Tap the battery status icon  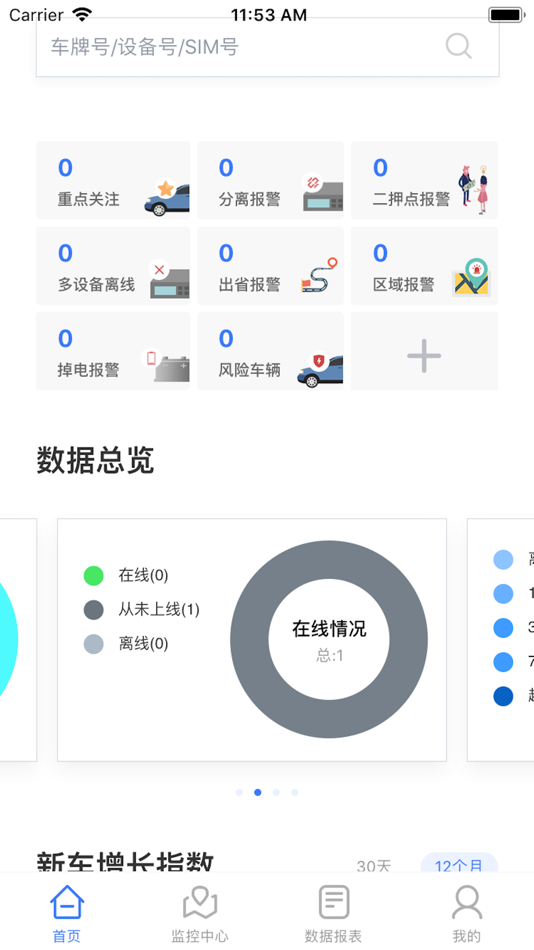(x=506, y=15)
